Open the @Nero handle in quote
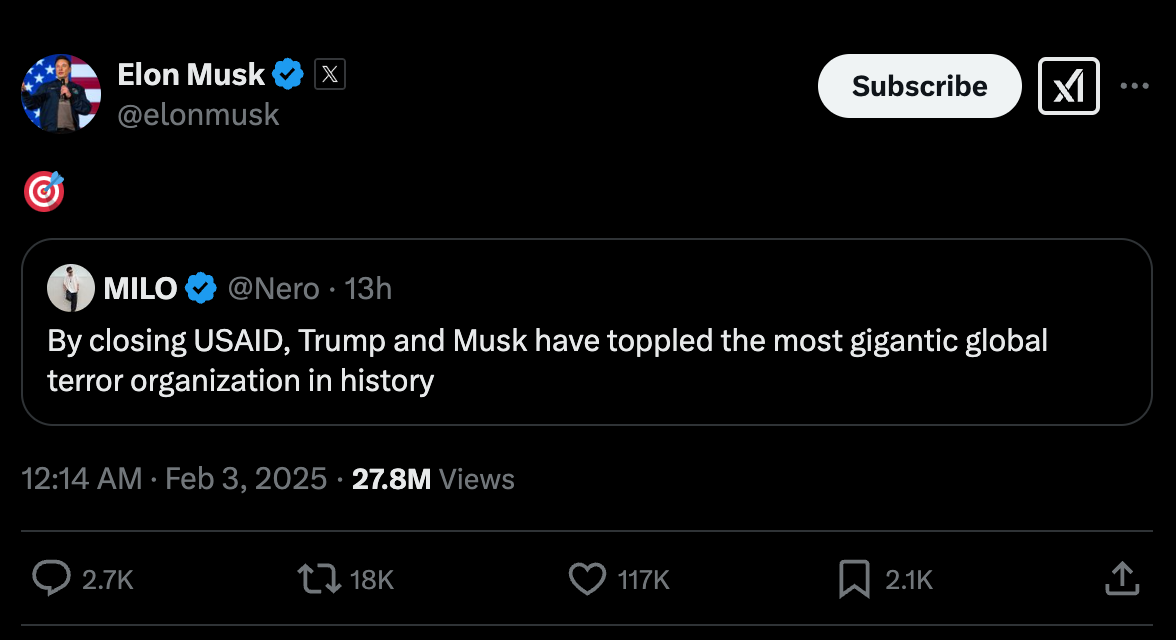1176x640 pixels. (273, 289)
